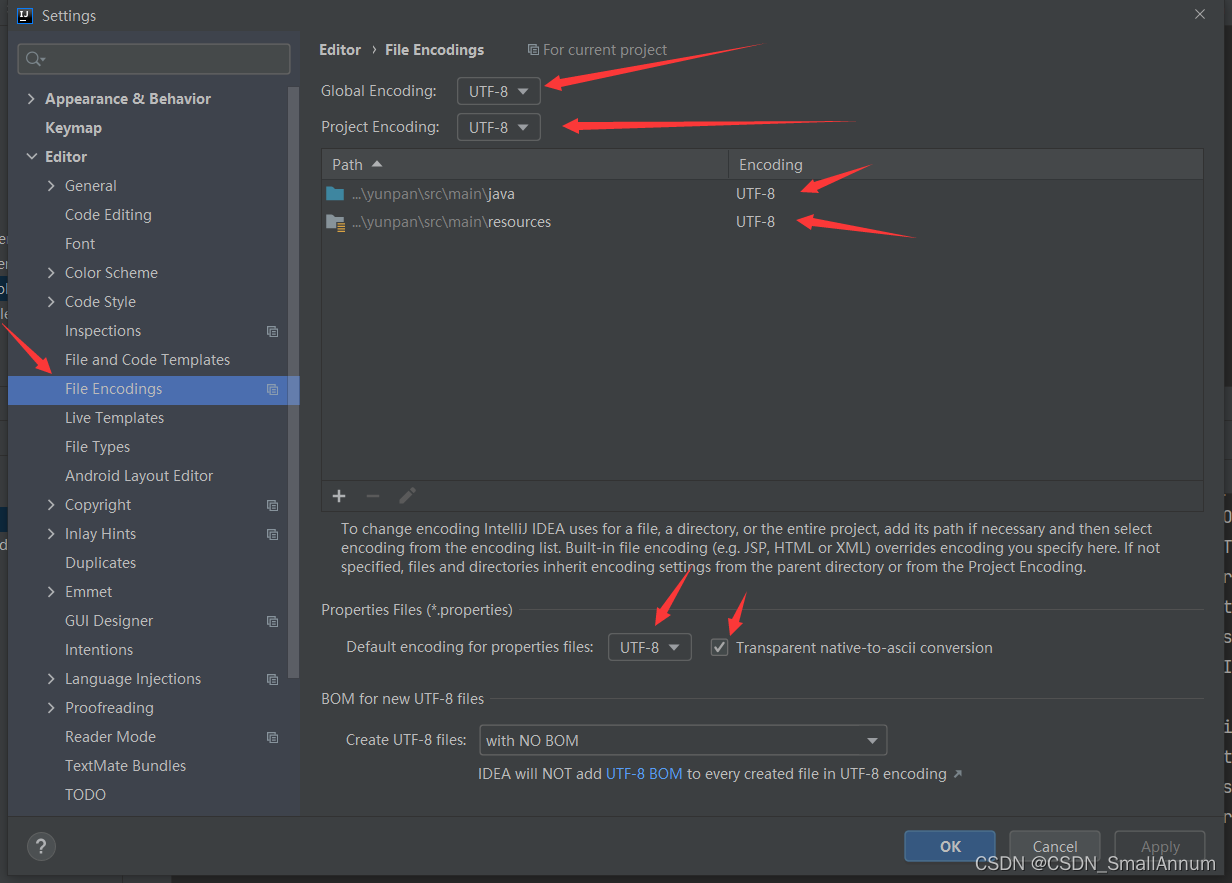Click project-level icon beside File Encodings
1232x883 pixels.
pos(272,389)
